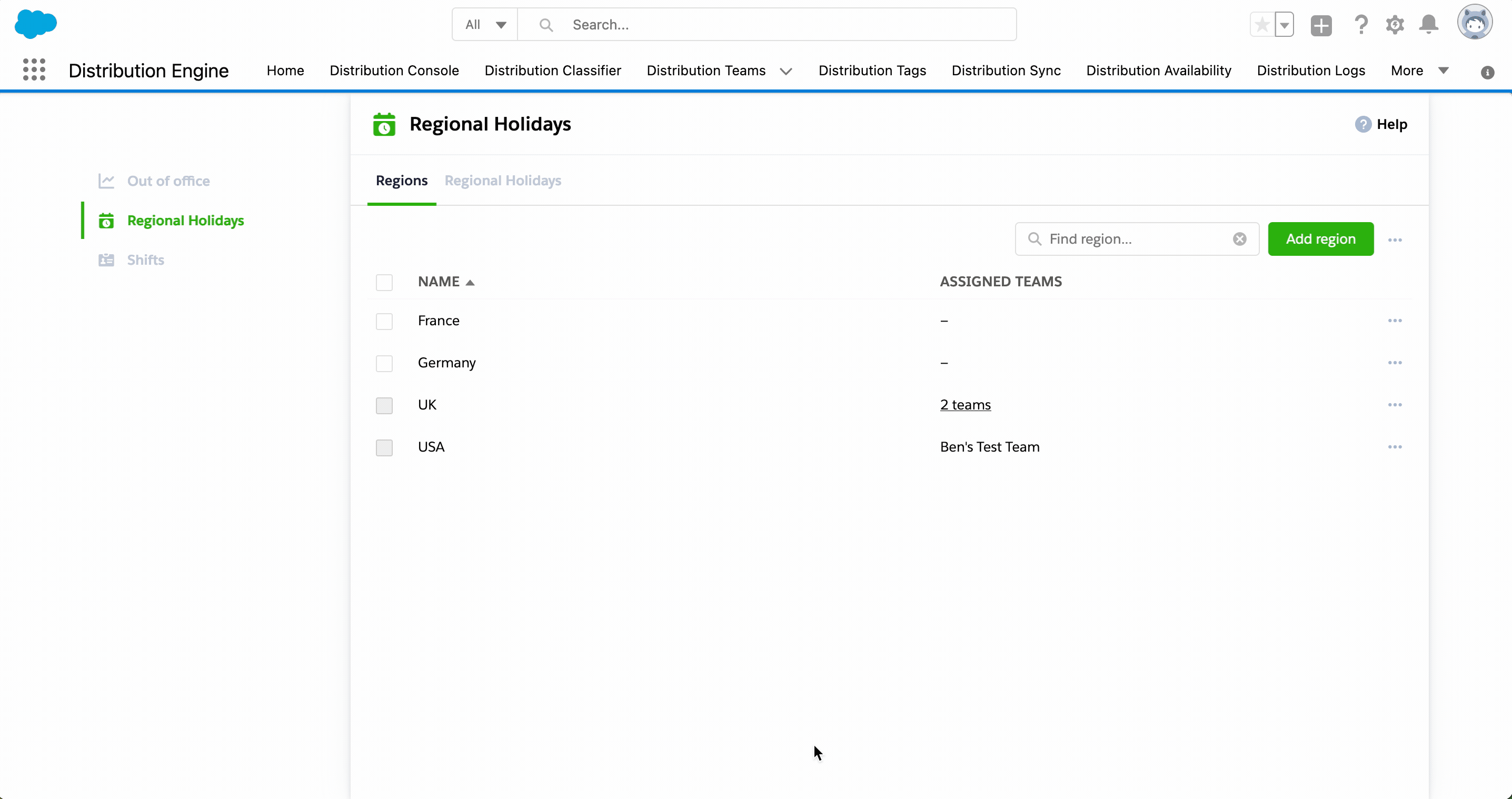Screen dimensions: 1512x799
Task: Click the Germany region name
Action: tap(446, 363)
